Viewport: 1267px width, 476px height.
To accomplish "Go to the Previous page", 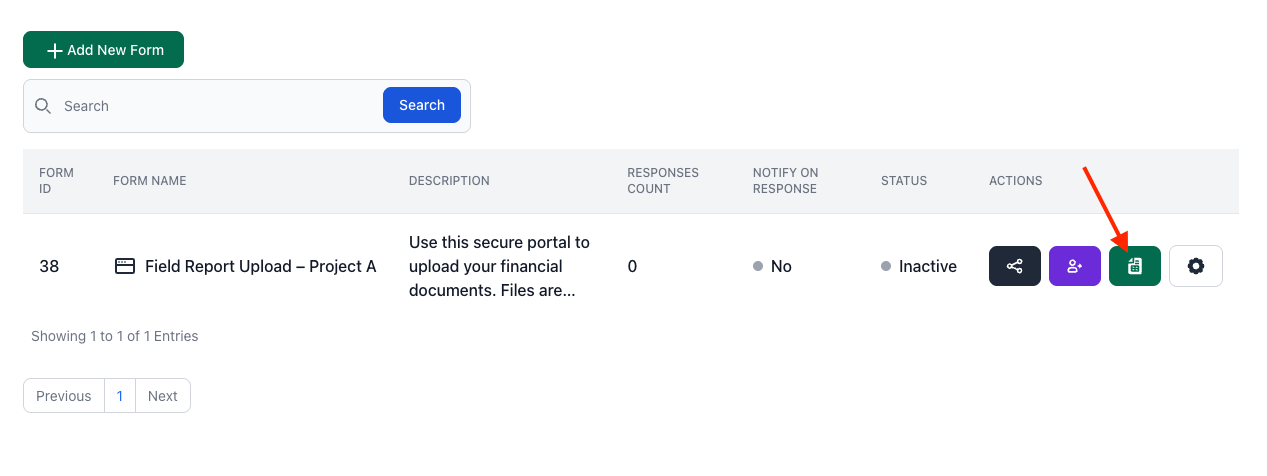I will point(64,396).
